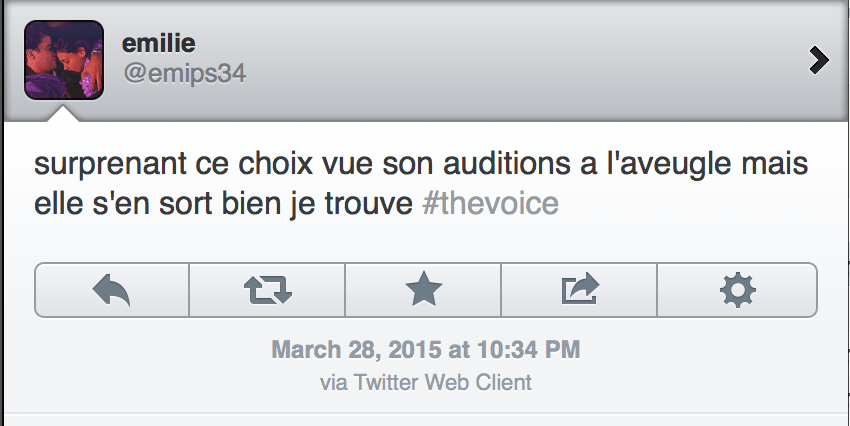Screen dimensions: 850x426
Task: Open the #thevoice hashtag
Action: (491, 202)
